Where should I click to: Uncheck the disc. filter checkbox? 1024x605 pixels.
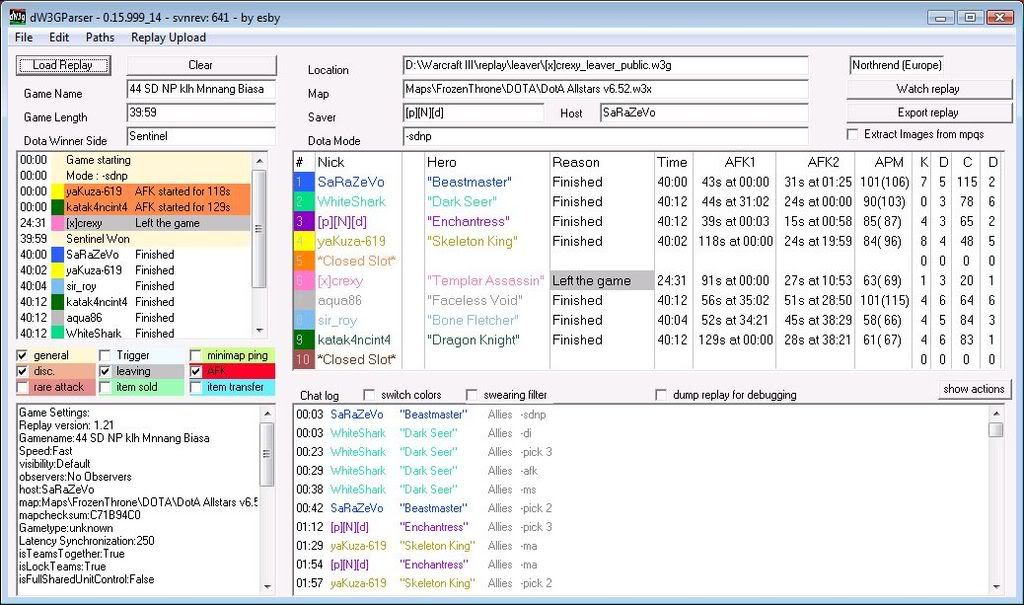(x=23, y=371)
